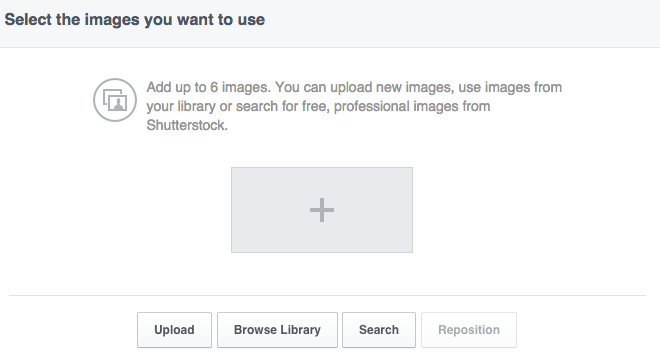
Task: Browse your image library
Action: coord(277,330)
